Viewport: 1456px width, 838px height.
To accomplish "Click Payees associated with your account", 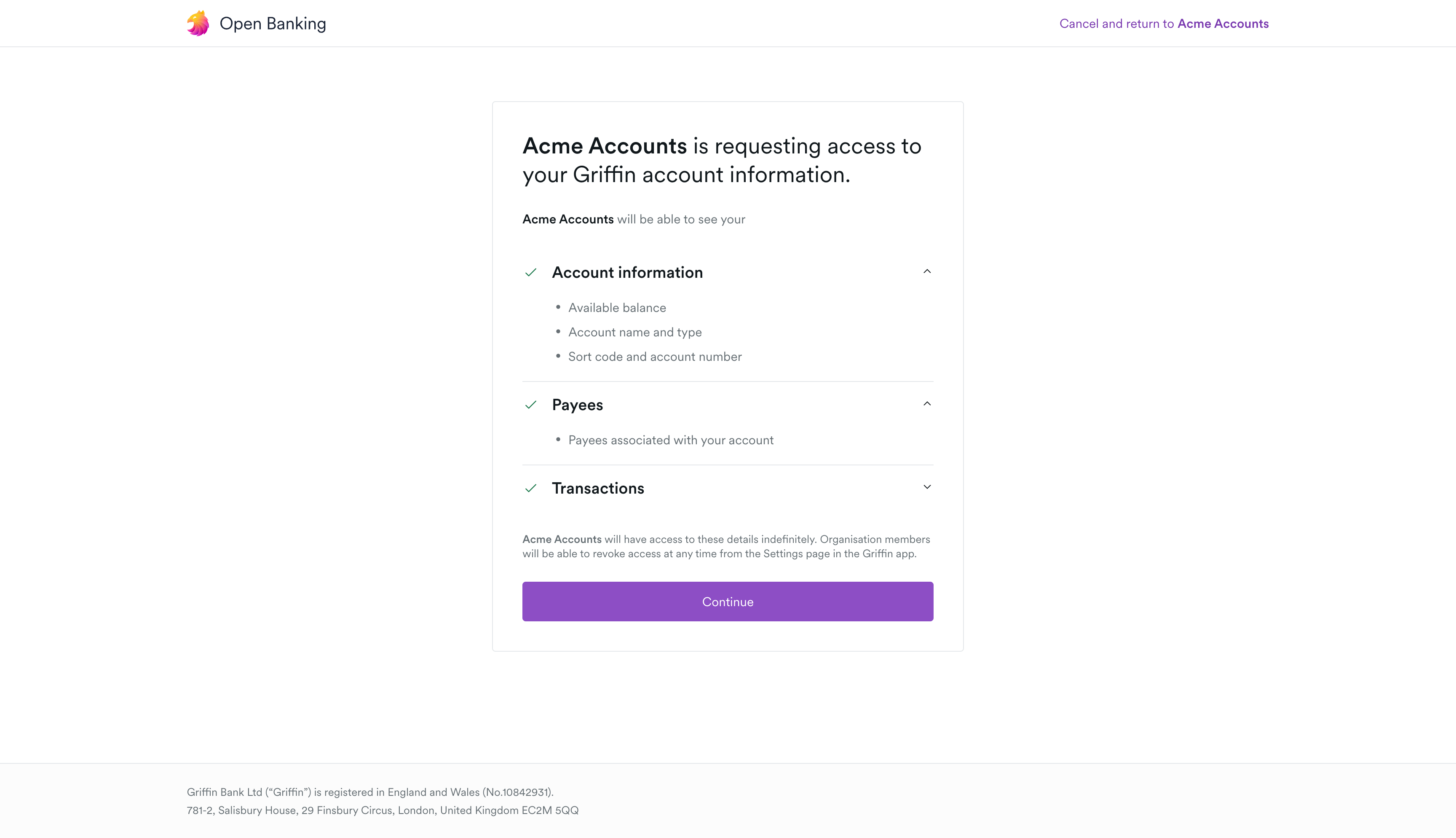I will pyautogui.click(x=671, y=440).
